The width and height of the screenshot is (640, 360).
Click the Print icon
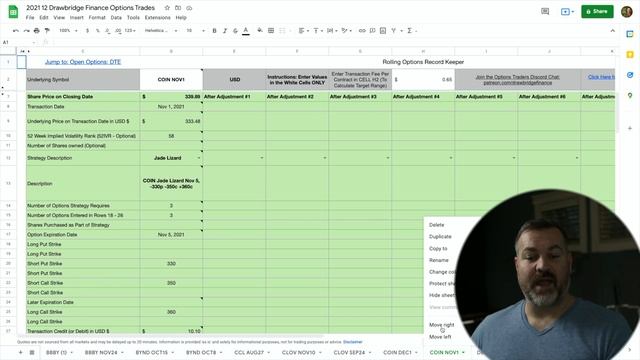[37, 31]
